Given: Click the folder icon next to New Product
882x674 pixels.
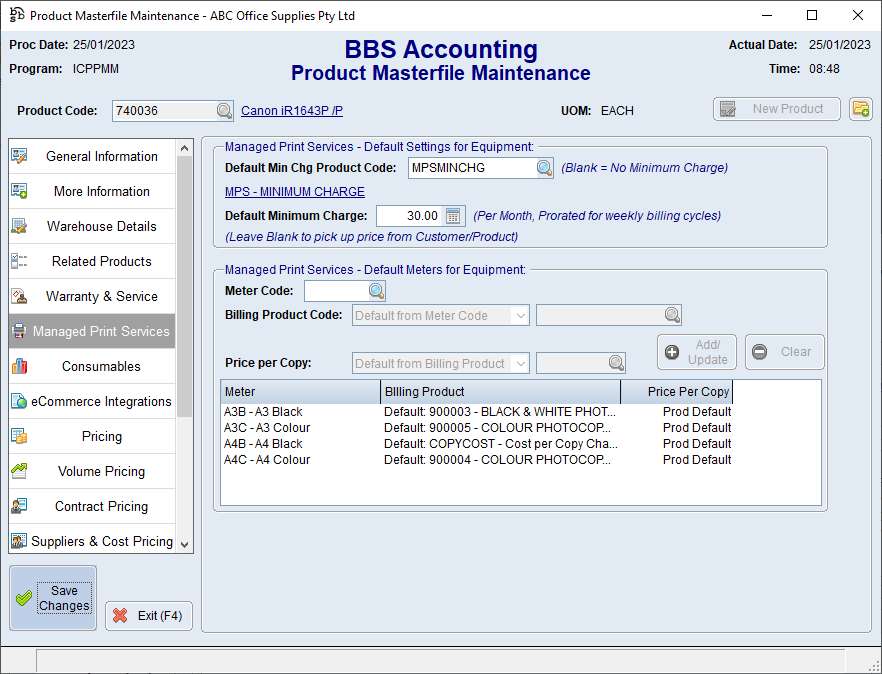Looking at the screenshot, I should pos(860,109).
